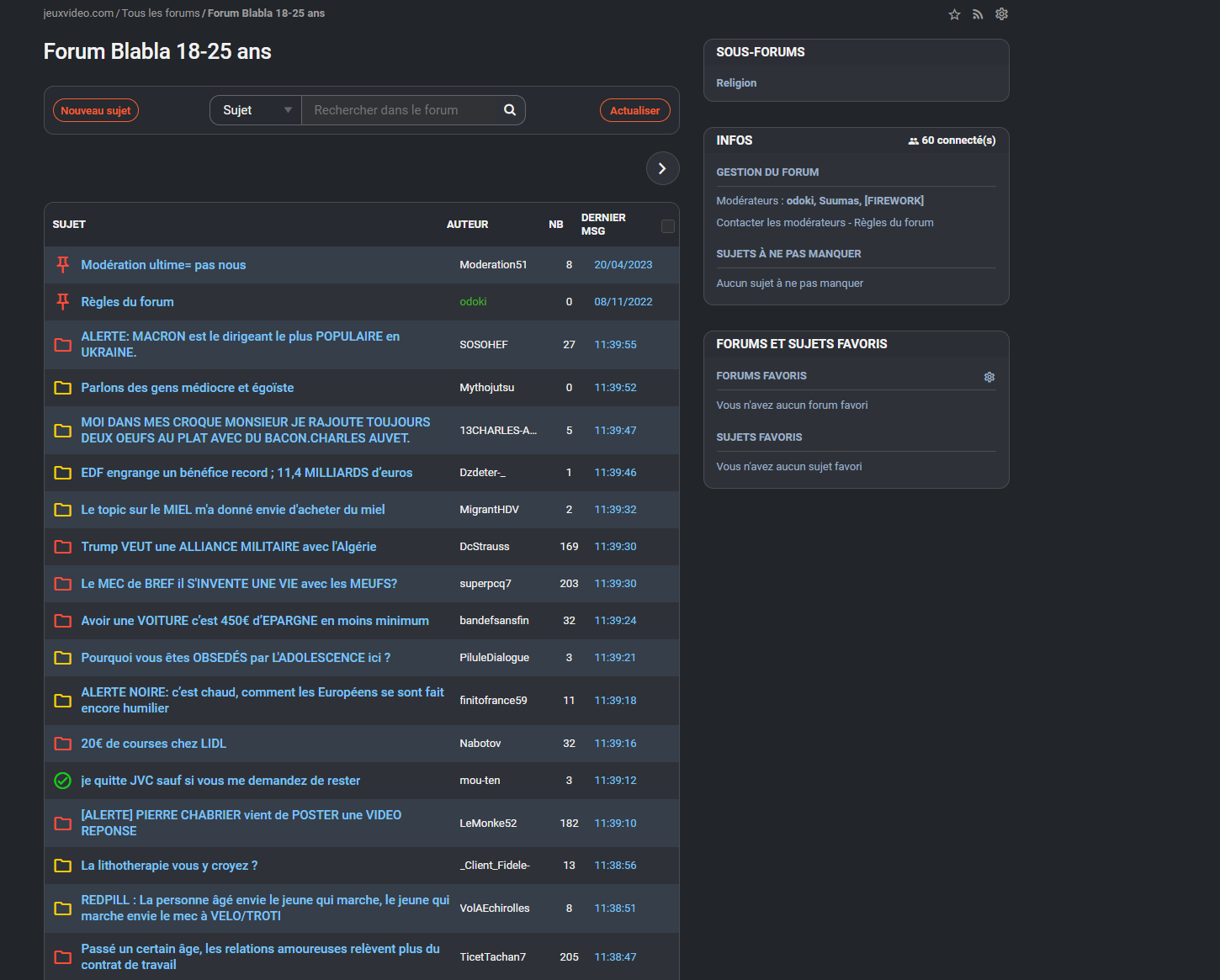Viewport: 1220px width, 980px height.
Task: Open the settings gear in the breadcrumb bar
Action: (x=1001, y=14)
